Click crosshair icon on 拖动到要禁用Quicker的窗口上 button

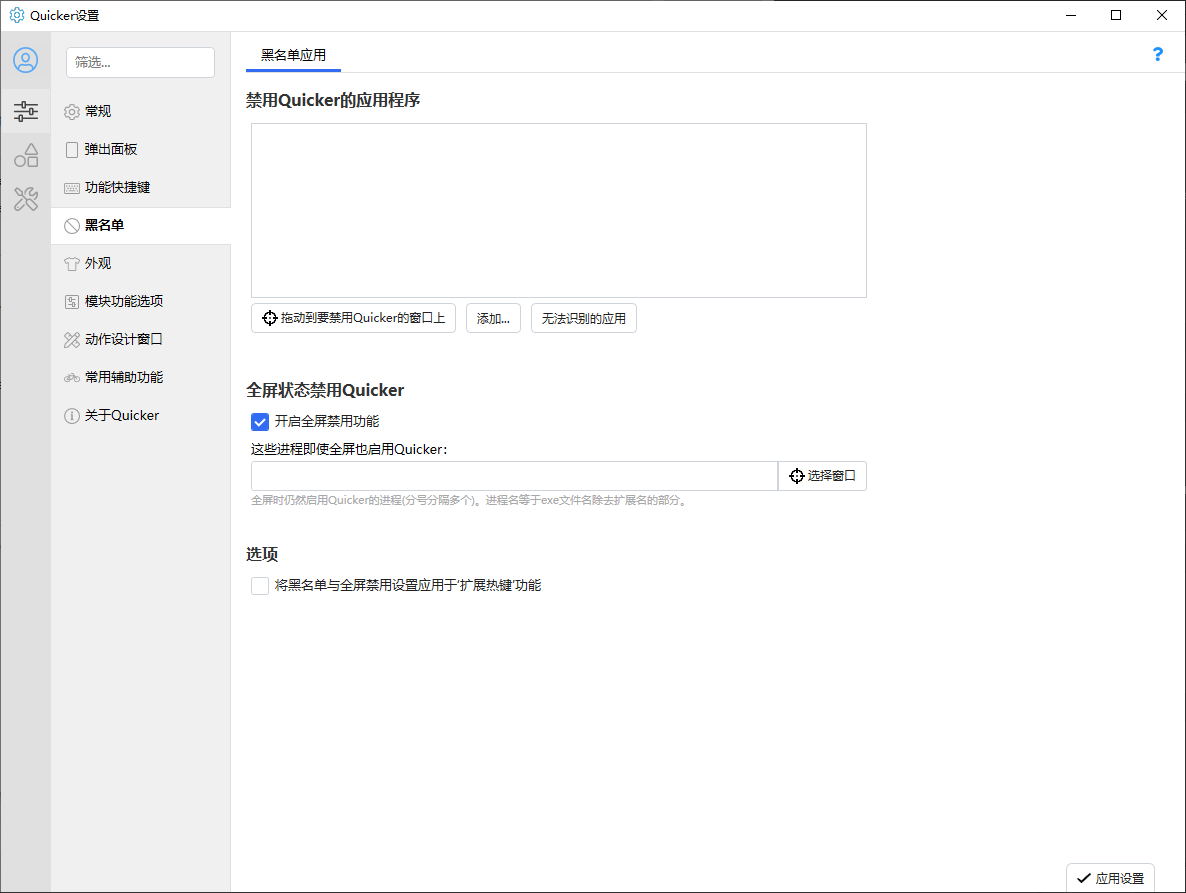269,318
